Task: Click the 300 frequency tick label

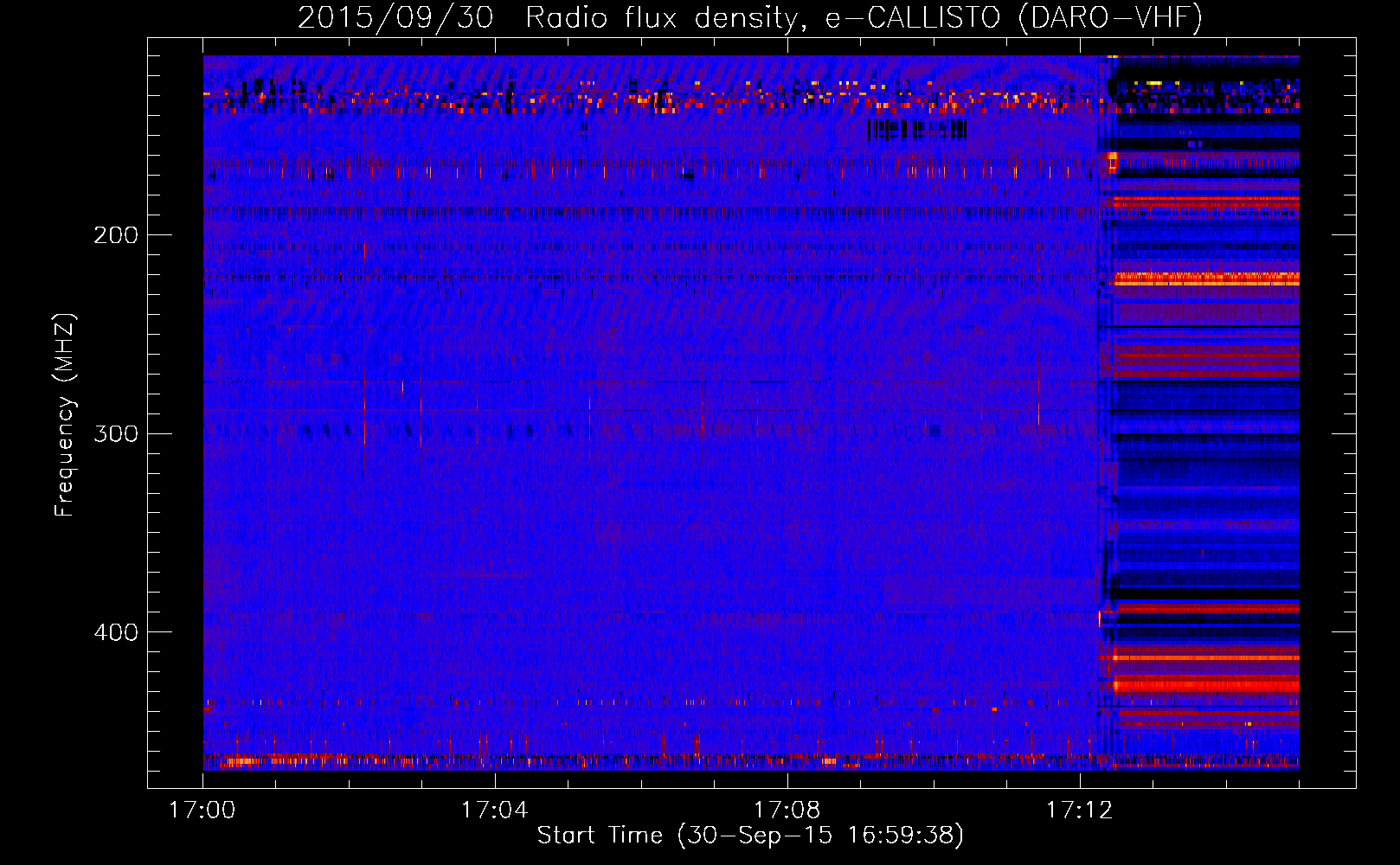Action: point(116,433)
